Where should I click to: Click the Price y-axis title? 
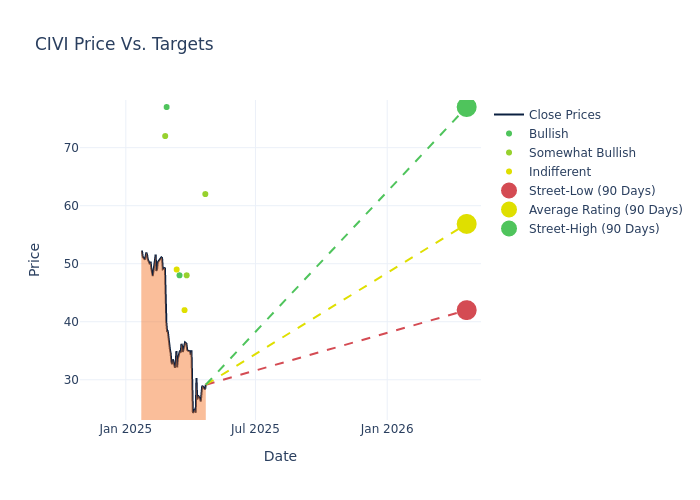coord(35,259)
